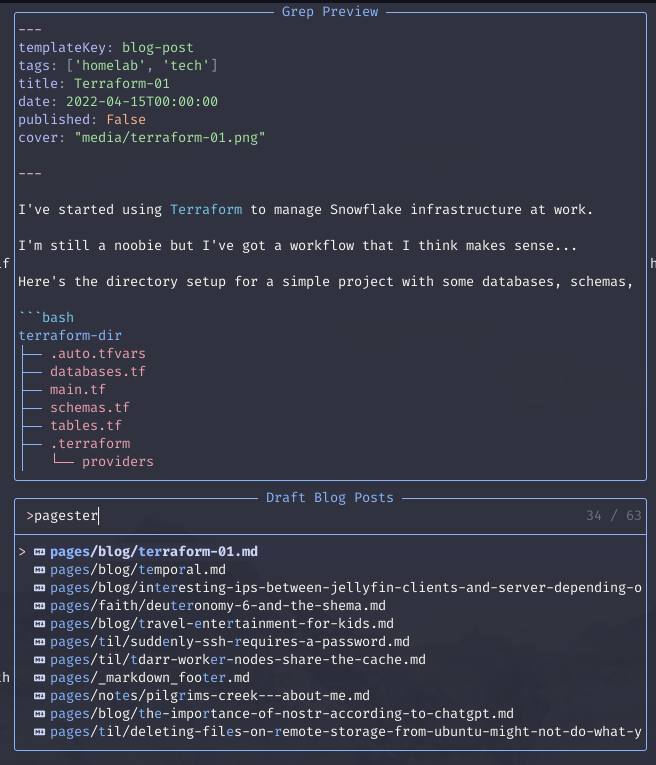Image resolution: width=656 pixels, height=765 pixels.
Task: Open the interesting-ips-between-jellyfin-clients result
Action: click(346, 588)
